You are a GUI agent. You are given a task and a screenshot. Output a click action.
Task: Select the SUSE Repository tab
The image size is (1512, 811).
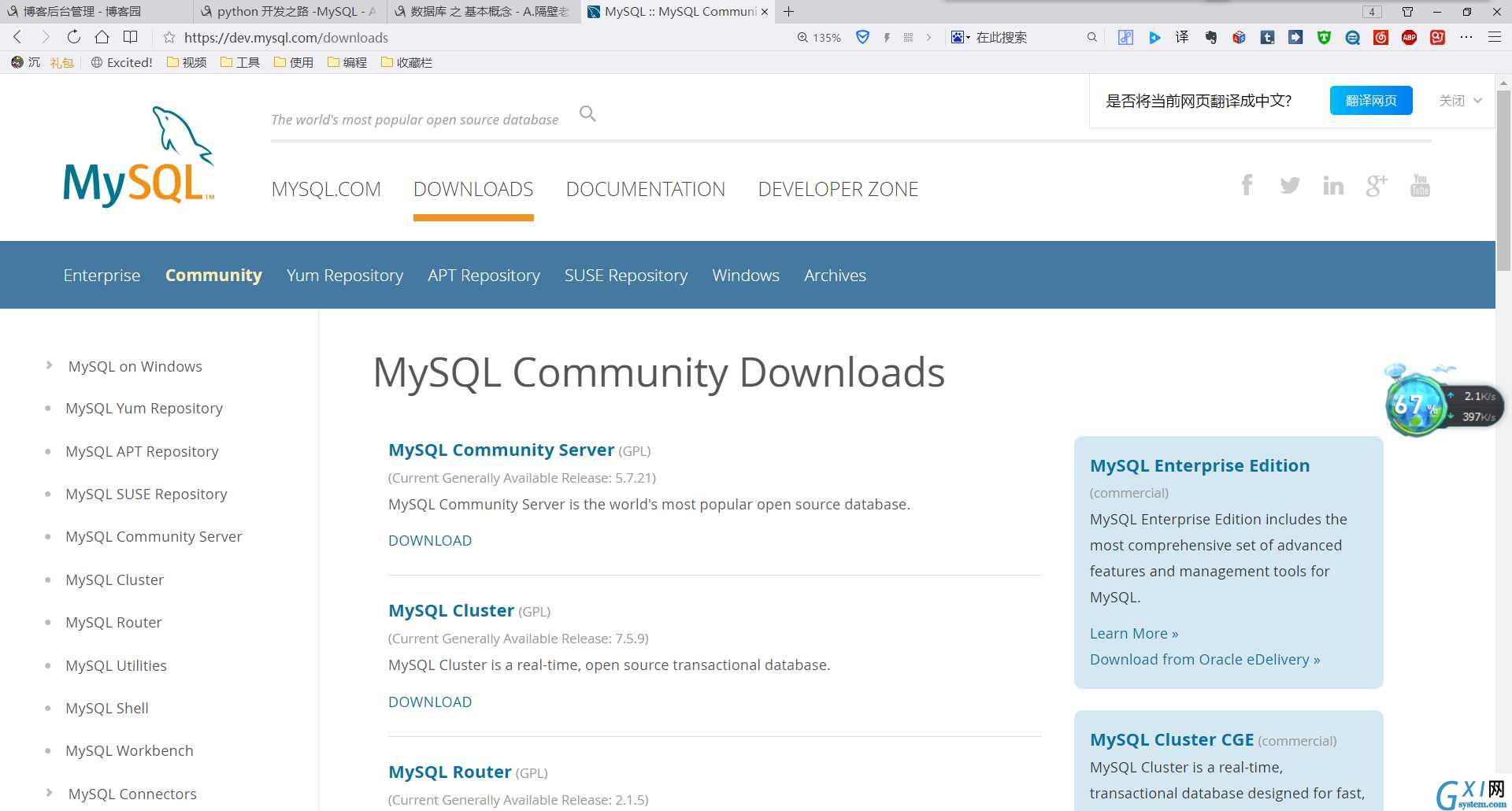(626, 275)
